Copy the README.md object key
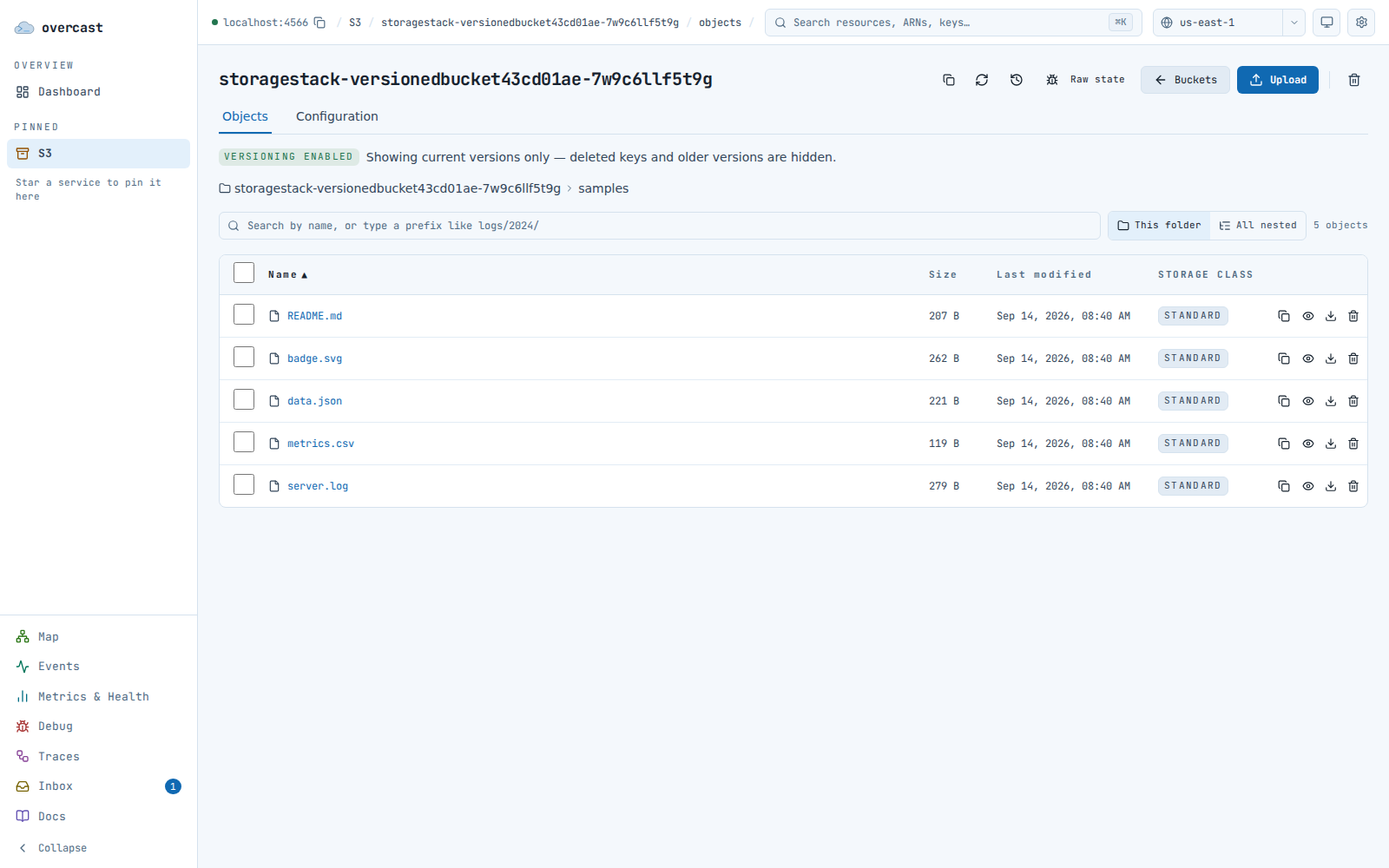1389x868 pixels. 1284,316
